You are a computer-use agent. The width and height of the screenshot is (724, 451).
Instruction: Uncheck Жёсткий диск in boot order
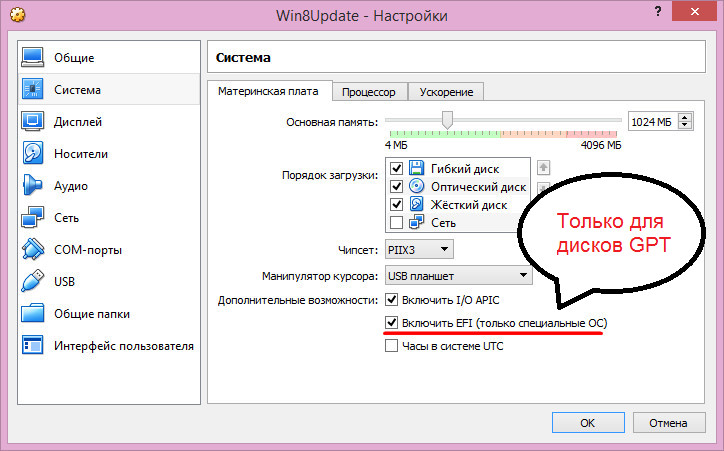[x=396, y=204]
